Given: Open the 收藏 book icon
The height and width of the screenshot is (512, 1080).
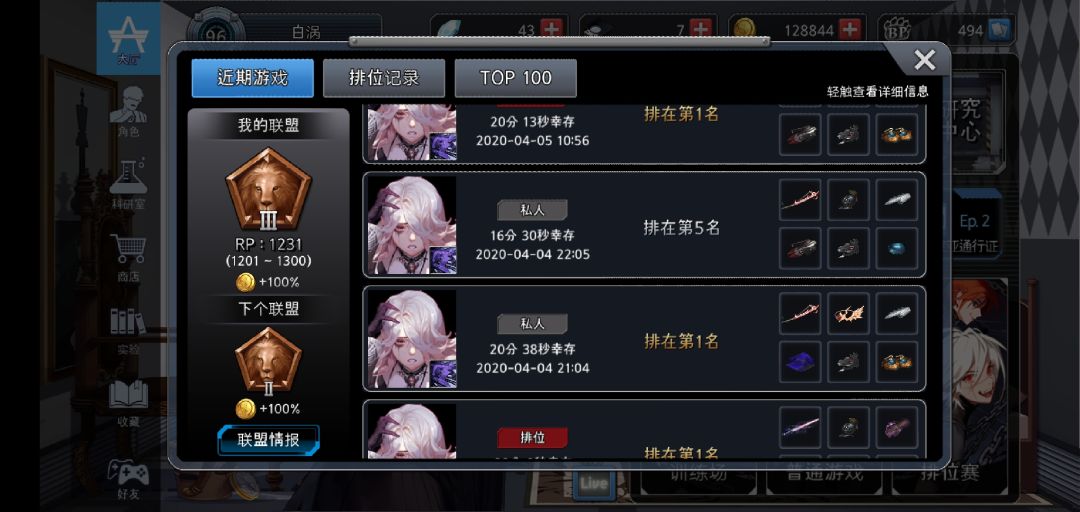Looking at the screenshot, I should [128, 402].
